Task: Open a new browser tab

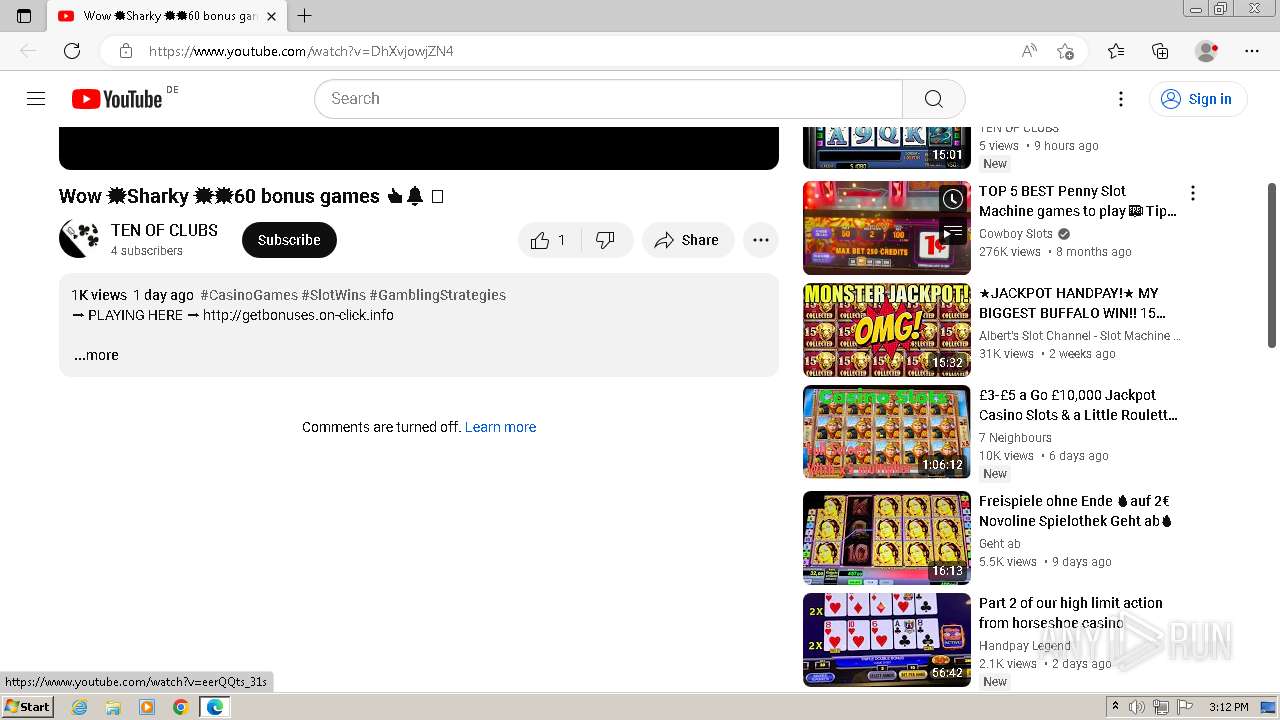Action: pyautogui.click(x=304, y=16)
